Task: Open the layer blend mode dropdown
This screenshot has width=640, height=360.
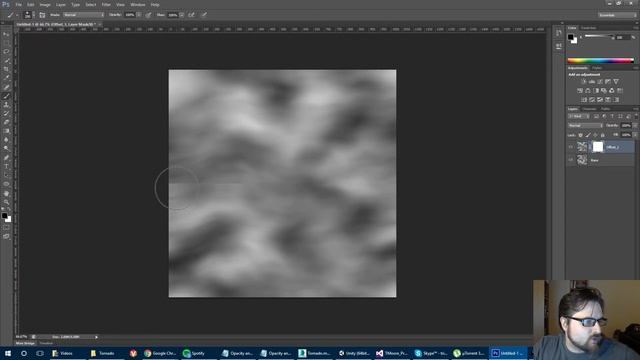Action: point(585,126)
